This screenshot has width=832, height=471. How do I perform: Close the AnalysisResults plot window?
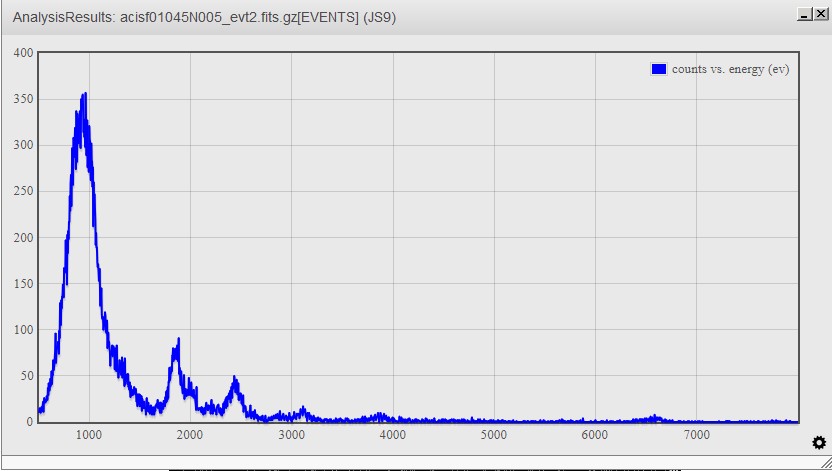[x=819, y=15]
